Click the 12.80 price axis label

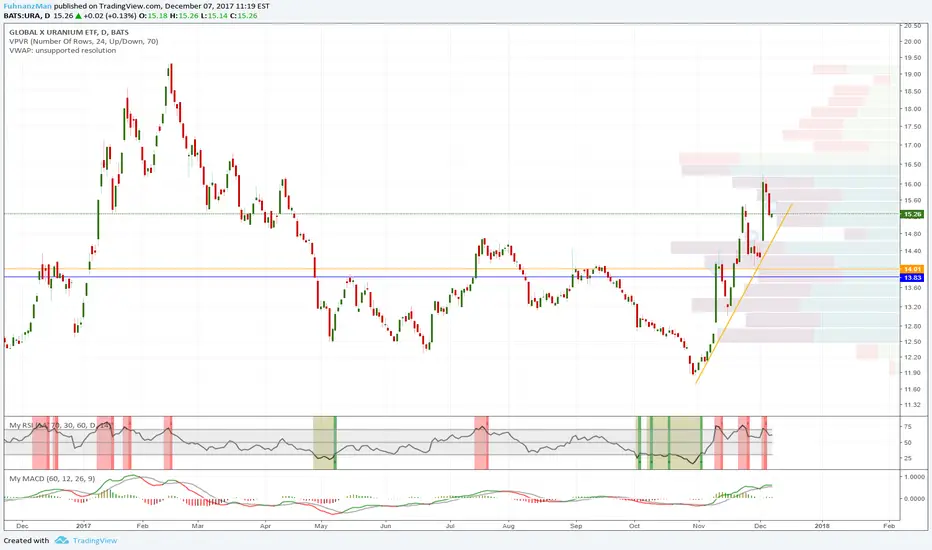pyautogui.click(x=912, y=326)
